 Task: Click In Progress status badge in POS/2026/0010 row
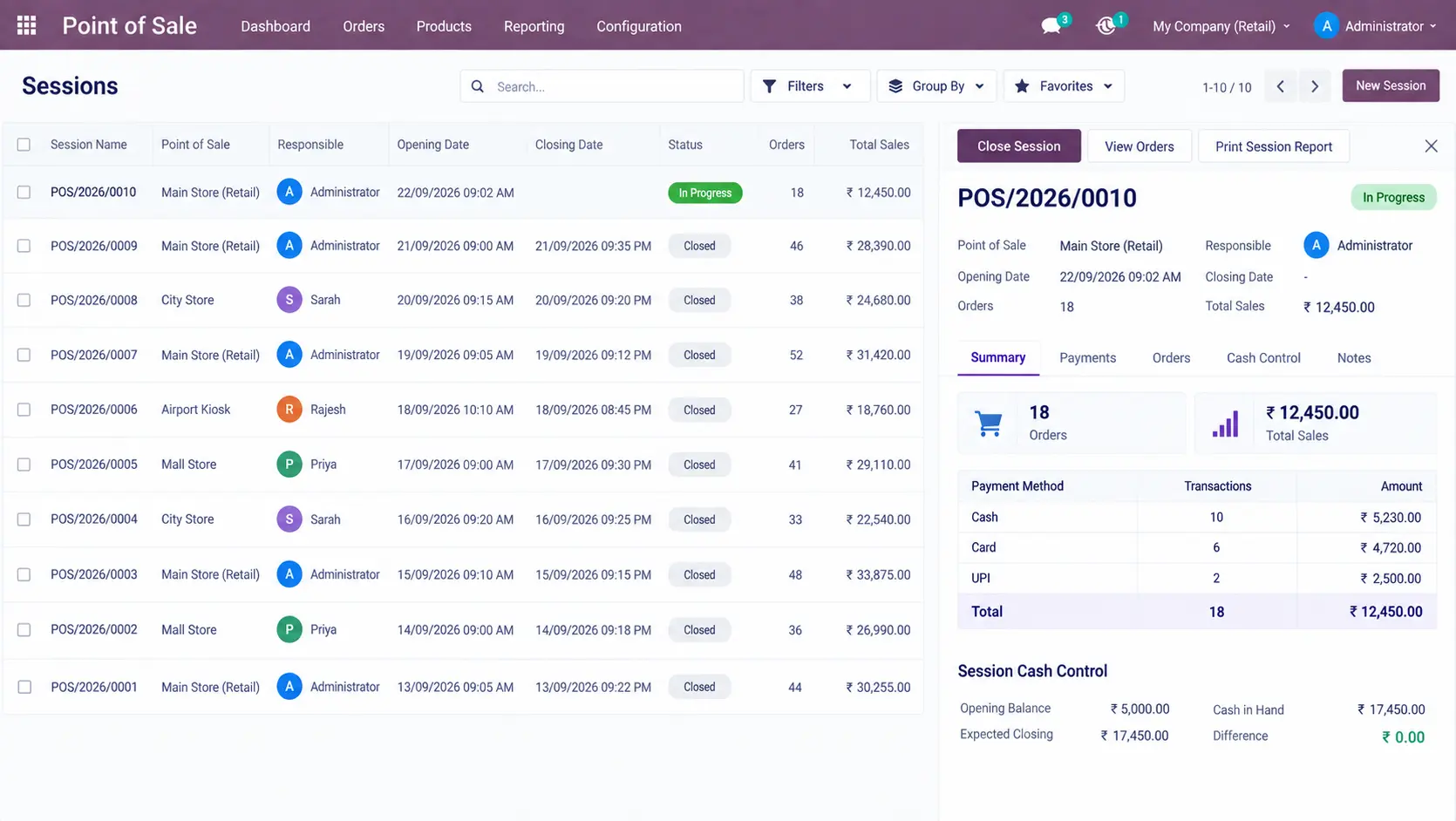704,193
